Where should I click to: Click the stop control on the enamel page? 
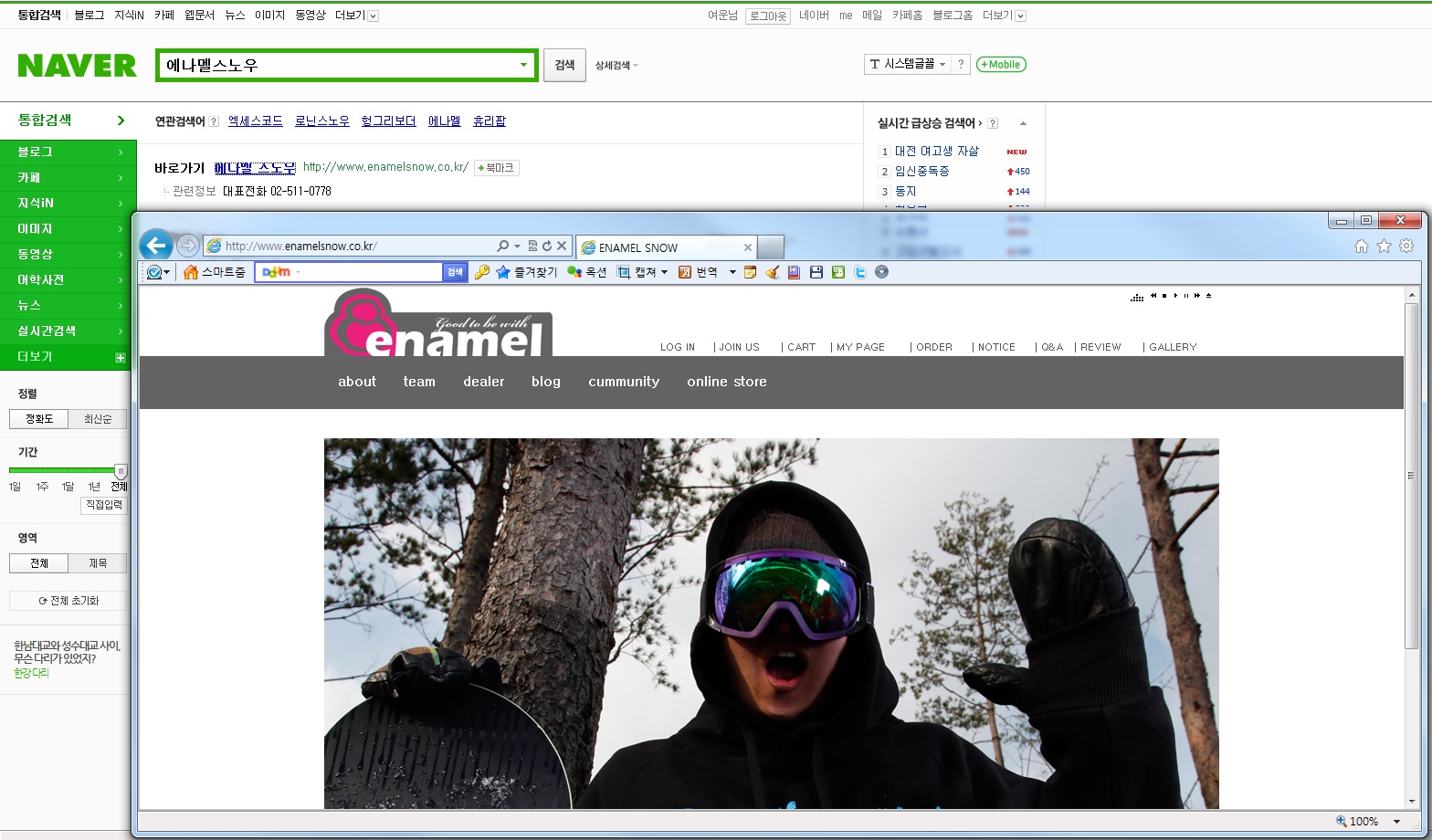pyautogui.click(x=1164, y=296)
